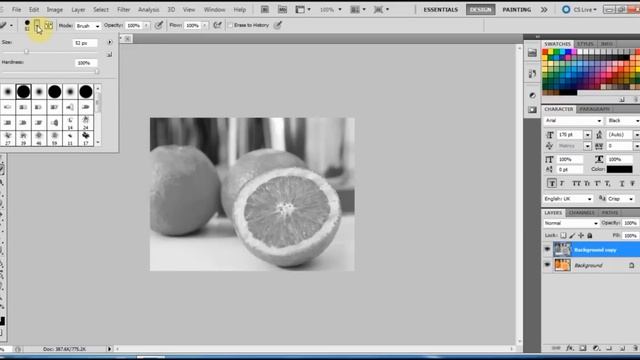The image size is (640, 360).
Task: Toggle the Brush panel icon in options bar
Action: pyautogui.click(x=49, y=25)
